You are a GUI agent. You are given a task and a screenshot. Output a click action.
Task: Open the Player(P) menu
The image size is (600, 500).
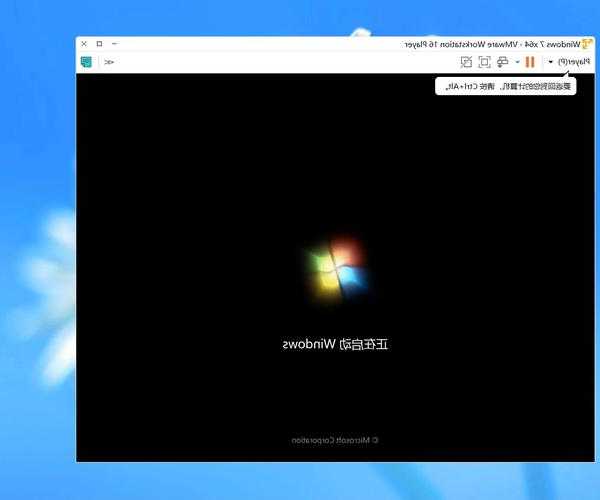[x=574, y=62]
